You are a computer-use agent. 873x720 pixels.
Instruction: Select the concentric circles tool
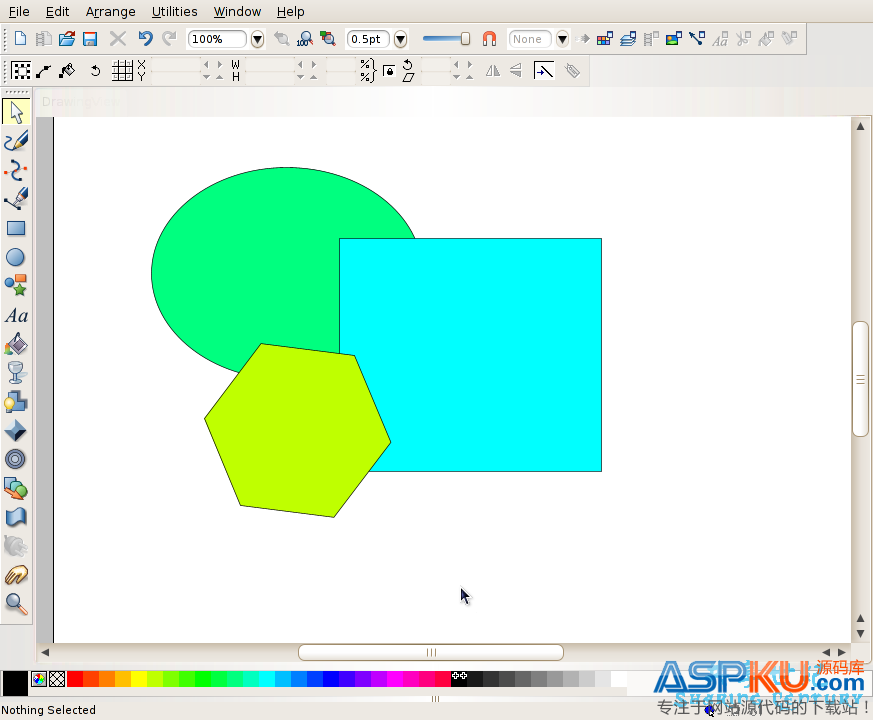16,459
